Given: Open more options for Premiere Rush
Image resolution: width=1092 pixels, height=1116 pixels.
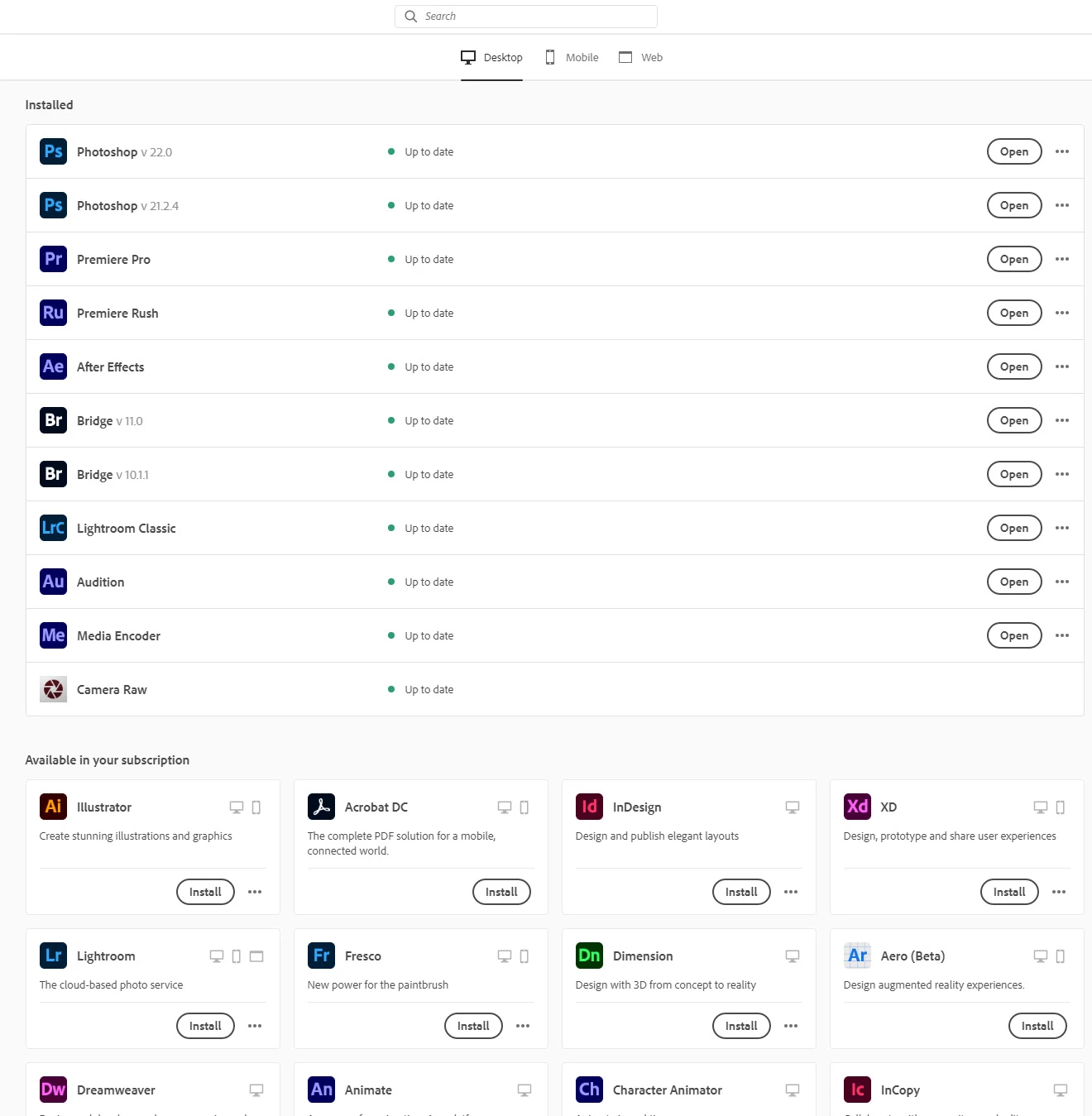Looking at the screenshot, I should click(1062, 313).
